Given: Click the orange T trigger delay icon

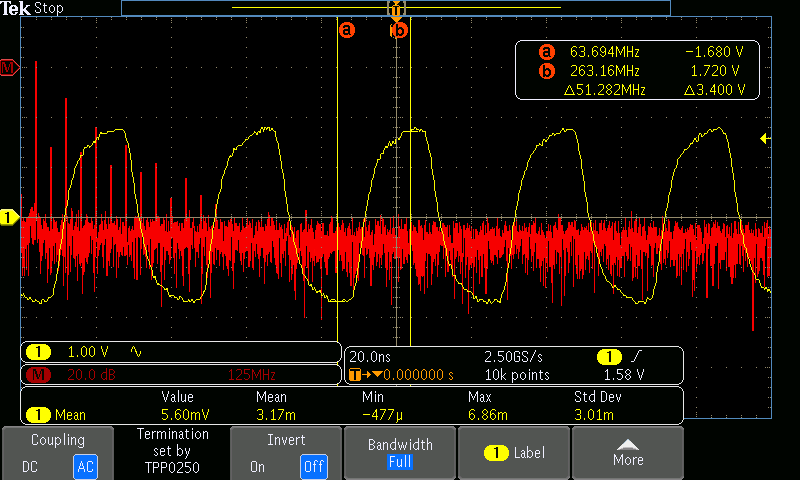Looking at the screenshot, I should [355, 375].
